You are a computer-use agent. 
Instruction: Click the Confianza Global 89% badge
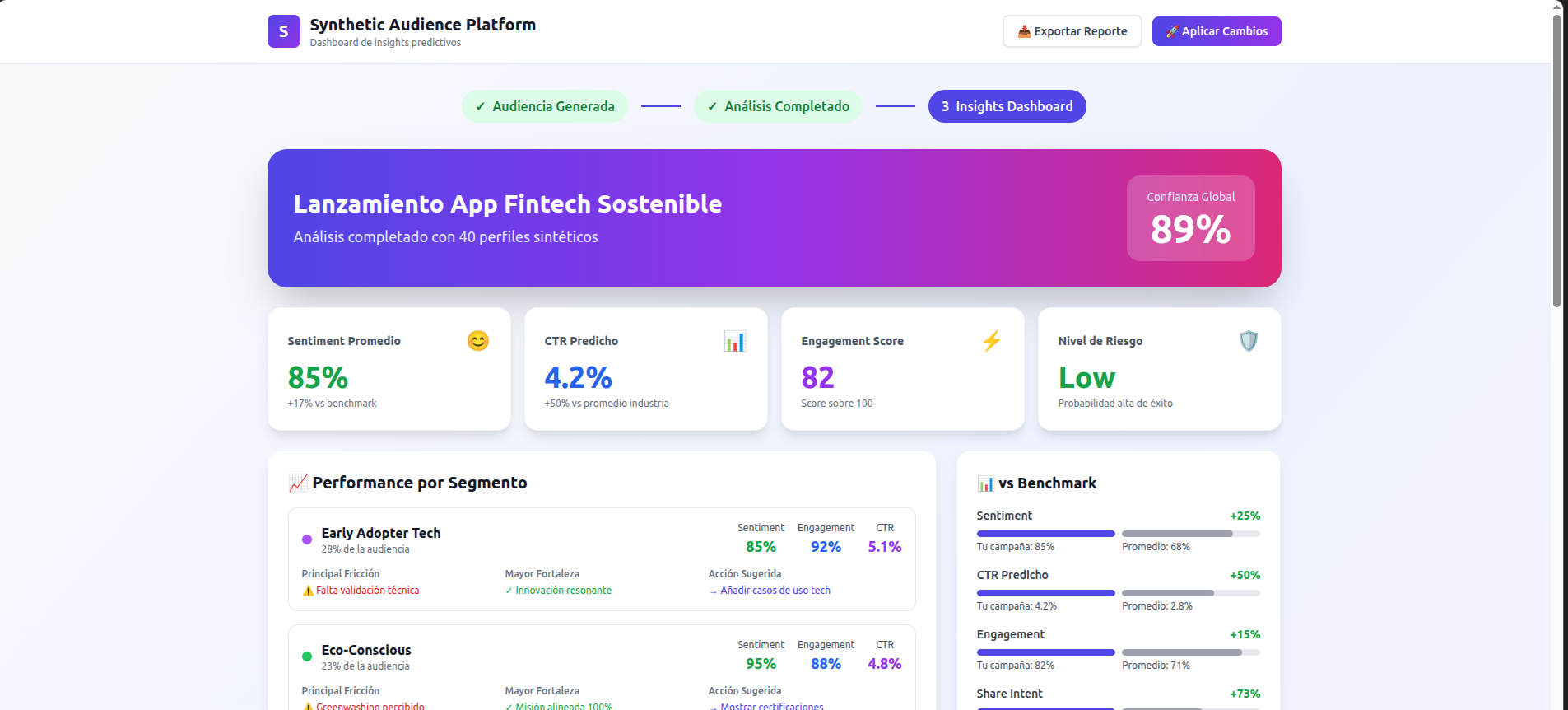tap(1190, 218)
